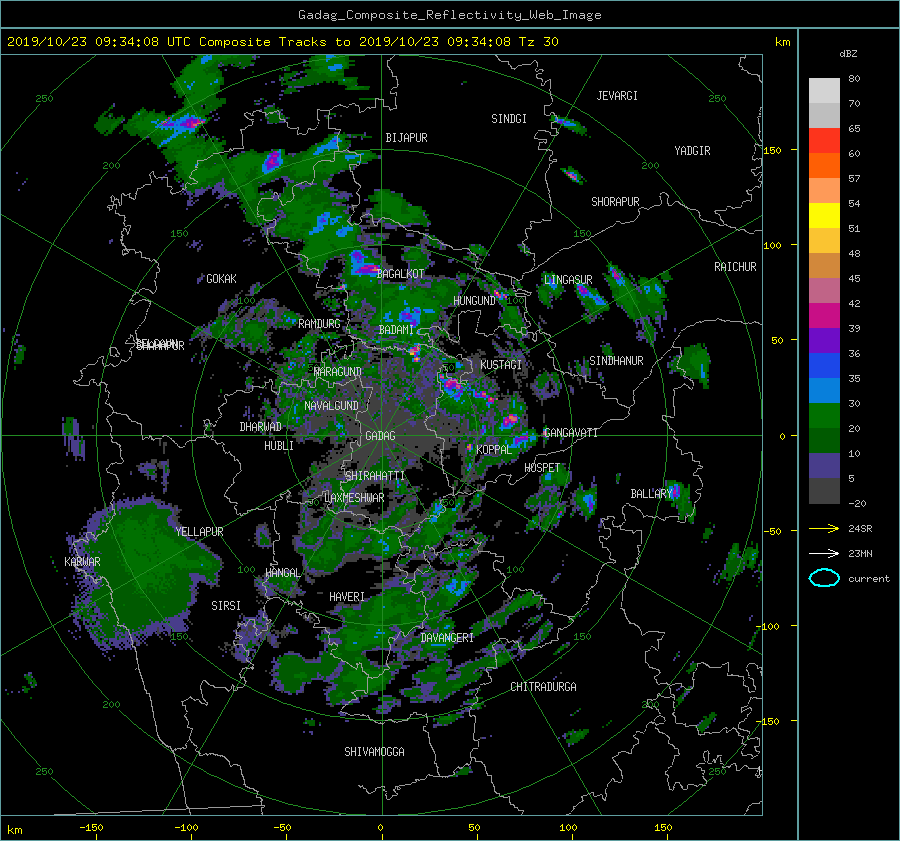Click the JEVARGI city label
Viewport: 900px width, 841px height.
pyautogui.click(x=617, y=96)
